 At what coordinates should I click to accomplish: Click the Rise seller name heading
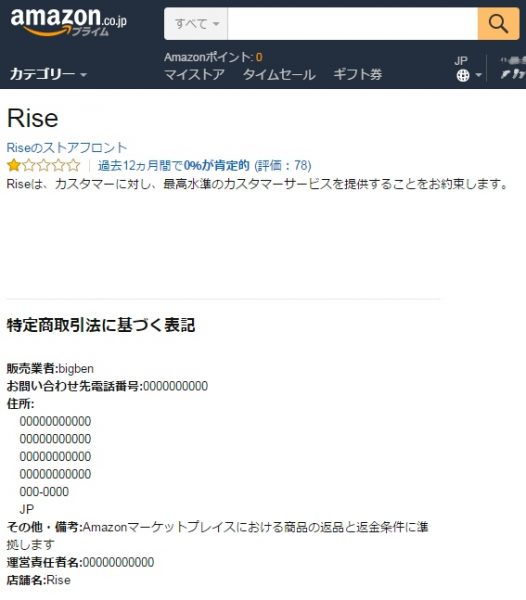tap(33, 118)
